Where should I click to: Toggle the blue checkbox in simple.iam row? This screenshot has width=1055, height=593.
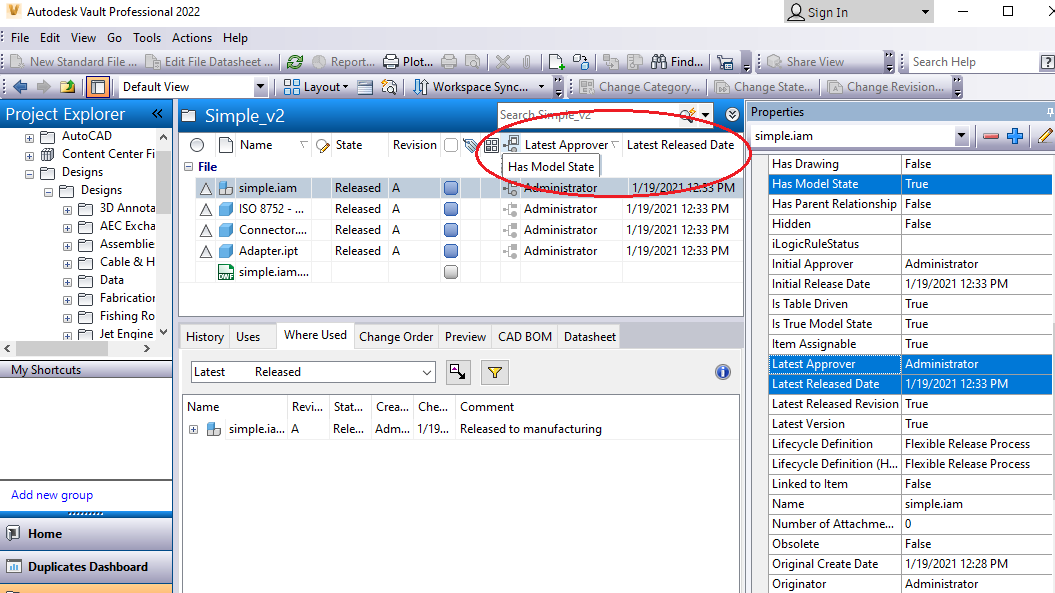[451, 188]
